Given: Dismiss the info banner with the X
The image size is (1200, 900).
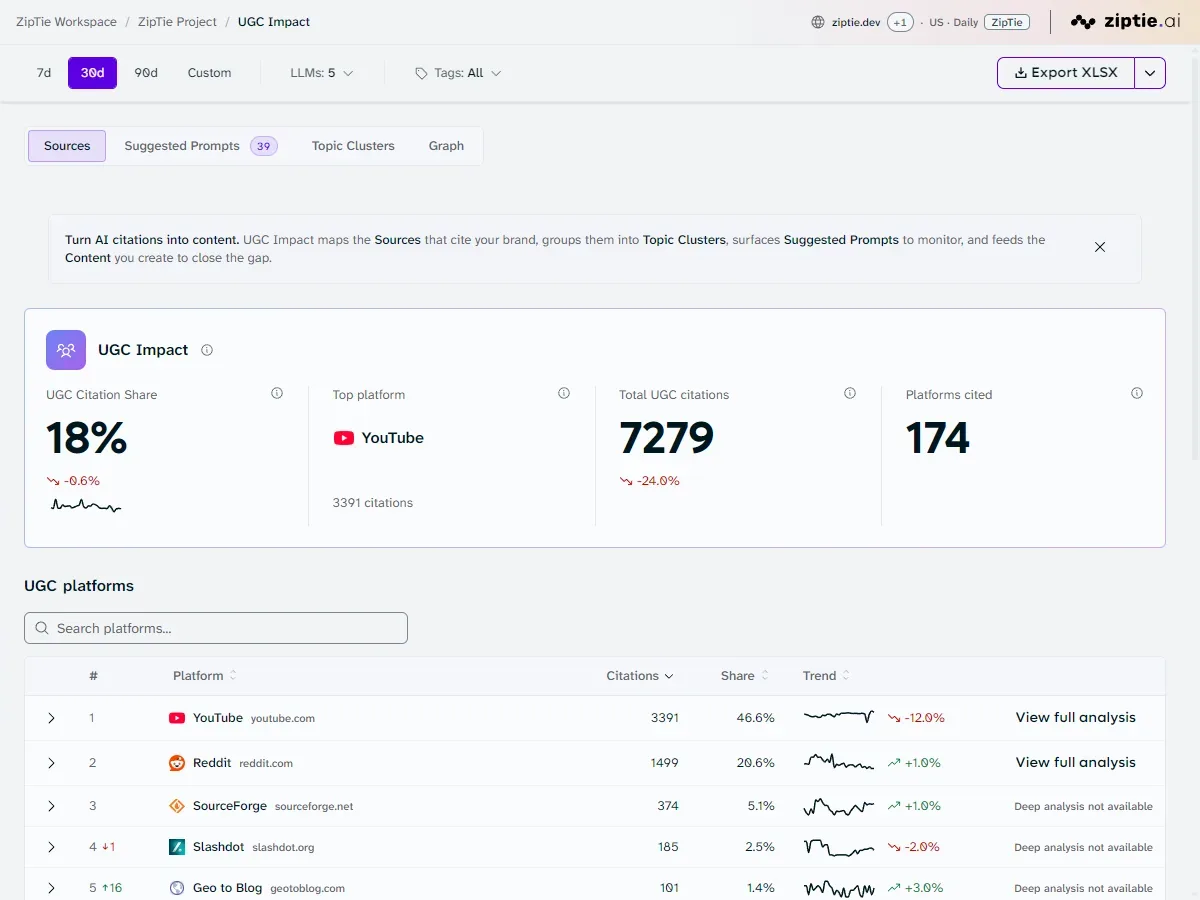Looking at the screenshot, I should click(1100, 247).
